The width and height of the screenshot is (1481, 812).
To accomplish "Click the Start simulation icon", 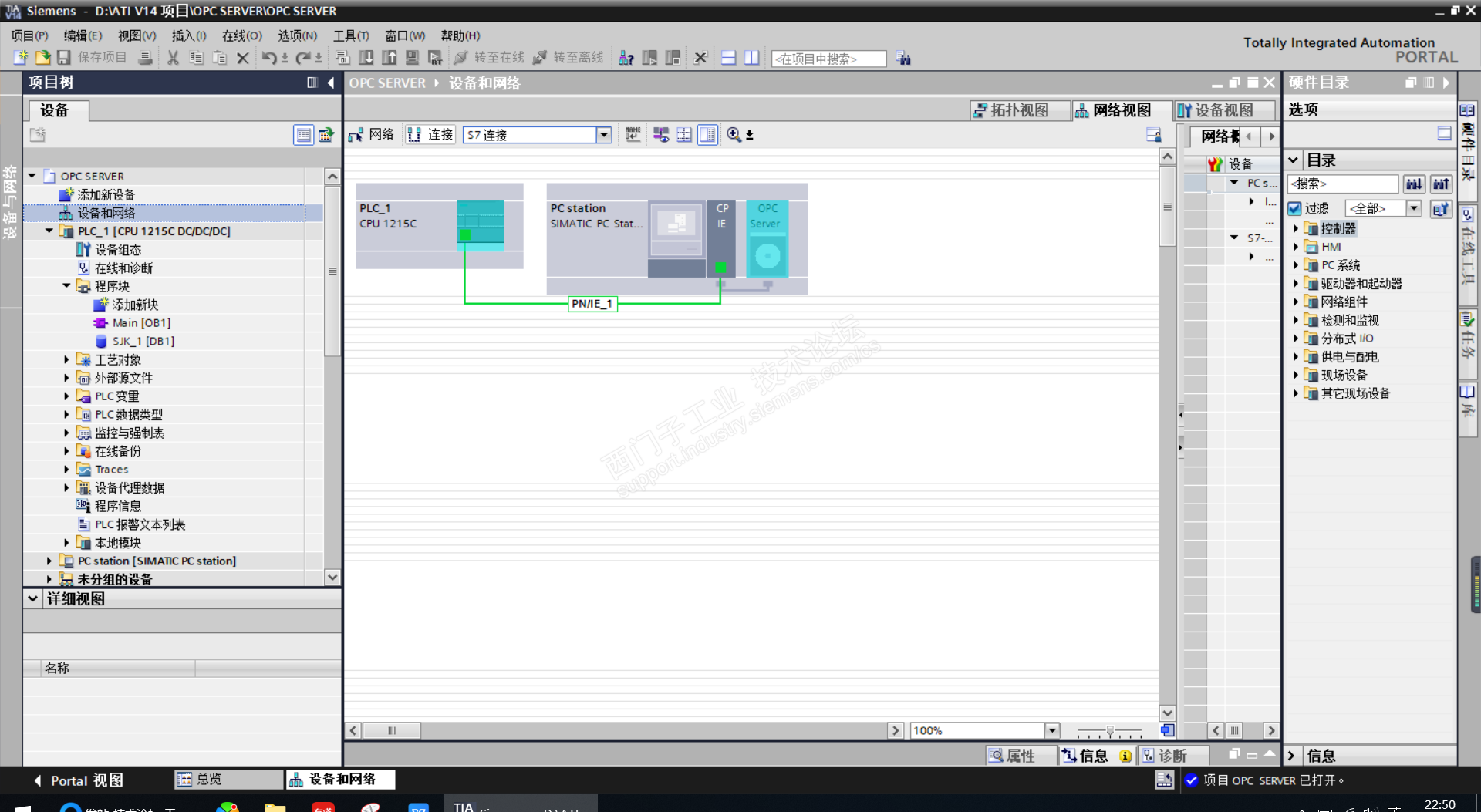I will (x=413, y=58).
